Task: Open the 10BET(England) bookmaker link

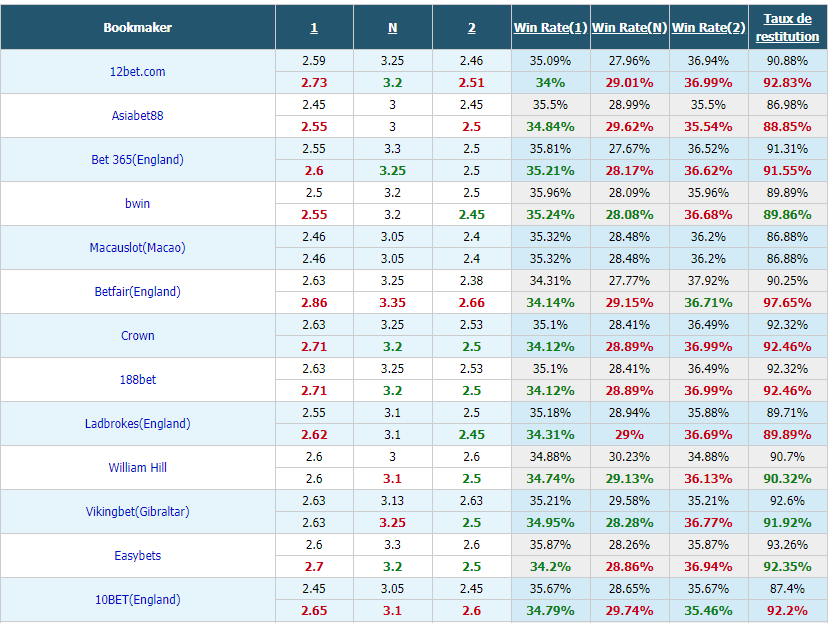Action: [137, 599]
